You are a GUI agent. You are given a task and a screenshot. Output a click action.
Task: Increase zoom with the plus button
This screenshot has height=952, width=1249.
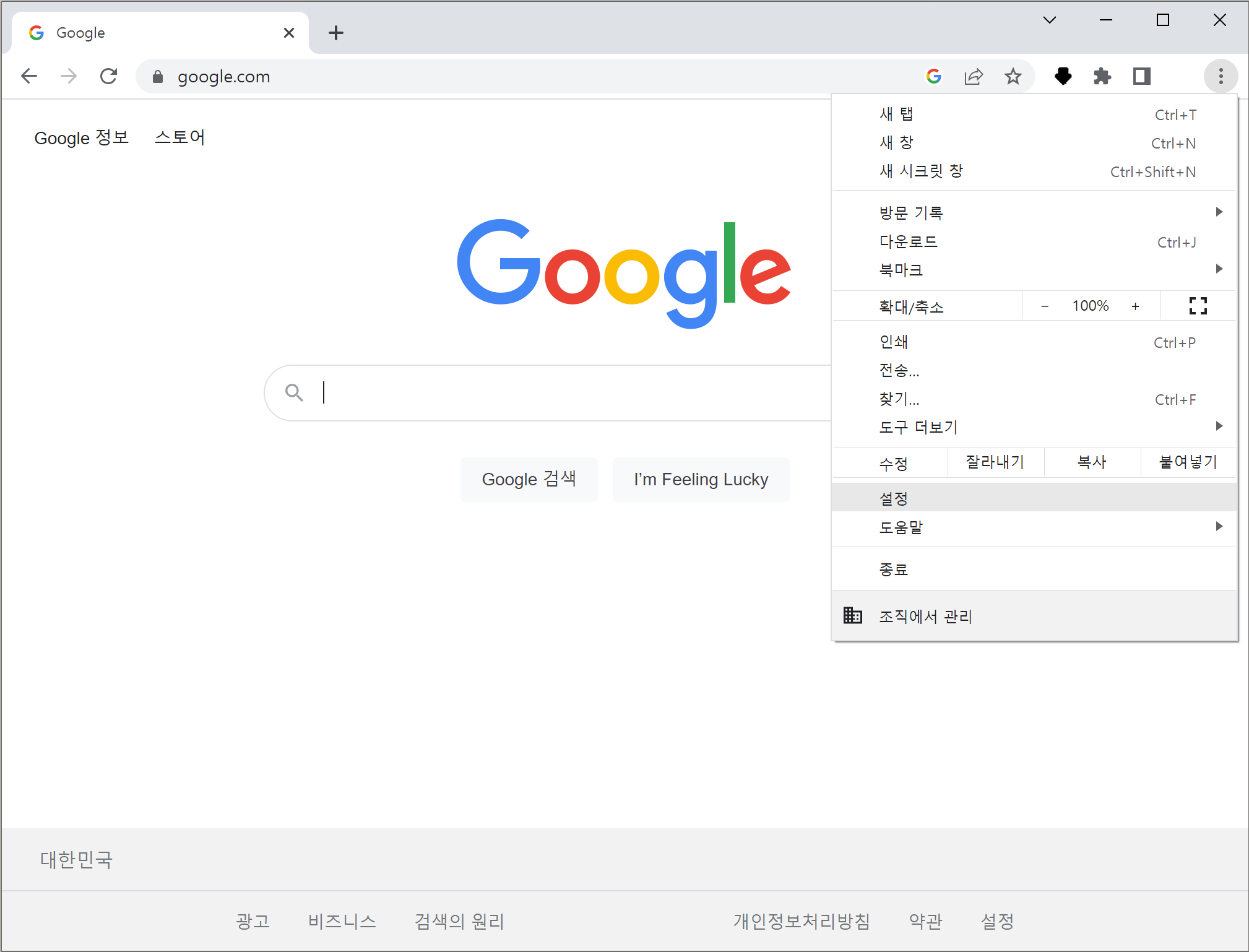click(x=1135, y=306)
